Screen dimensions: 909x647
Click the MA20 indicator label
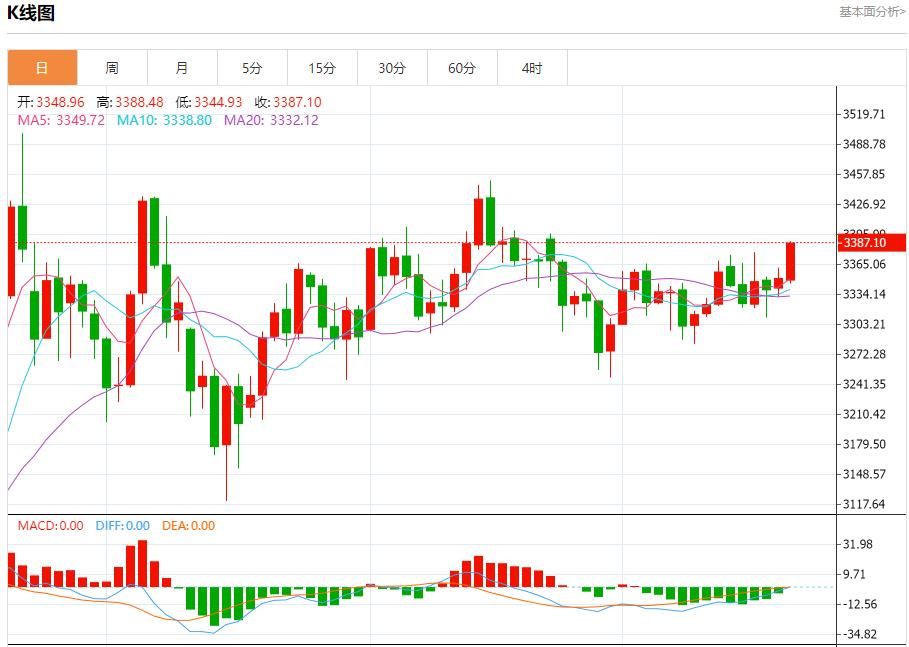tap(271, 120)
